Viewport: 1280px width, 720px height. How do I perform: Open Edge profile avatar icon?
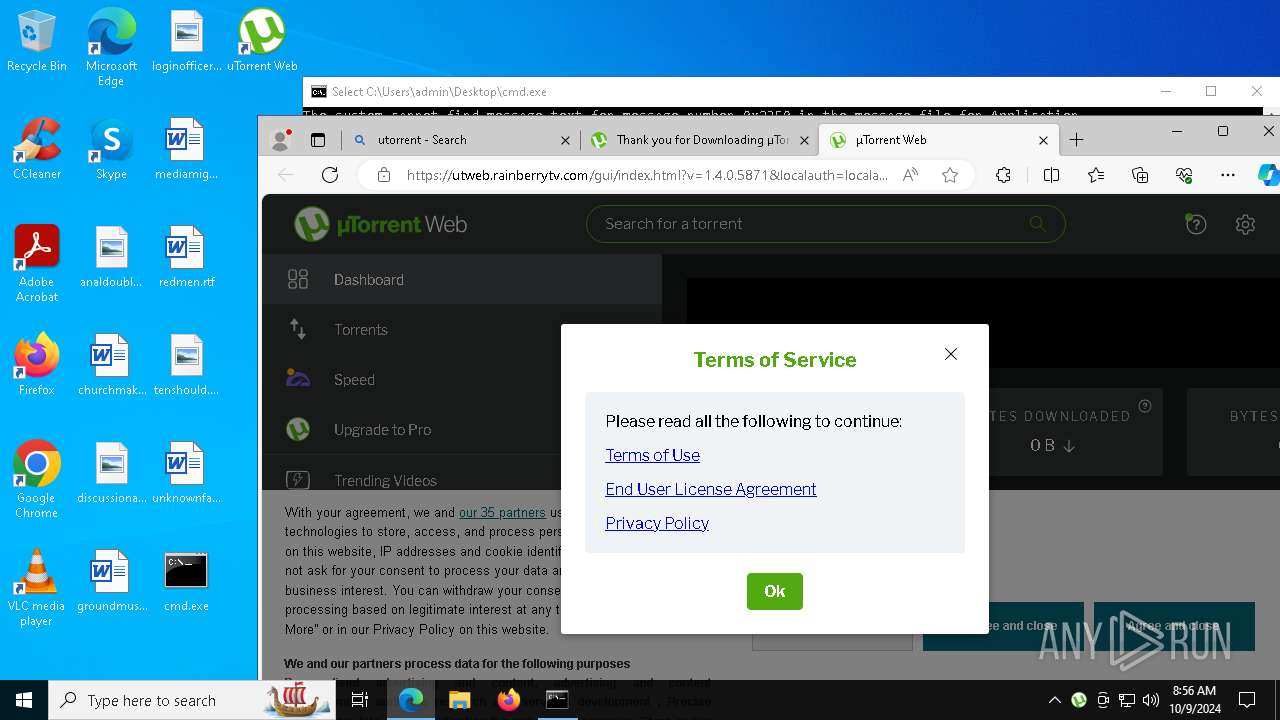(x=281, y=141)
